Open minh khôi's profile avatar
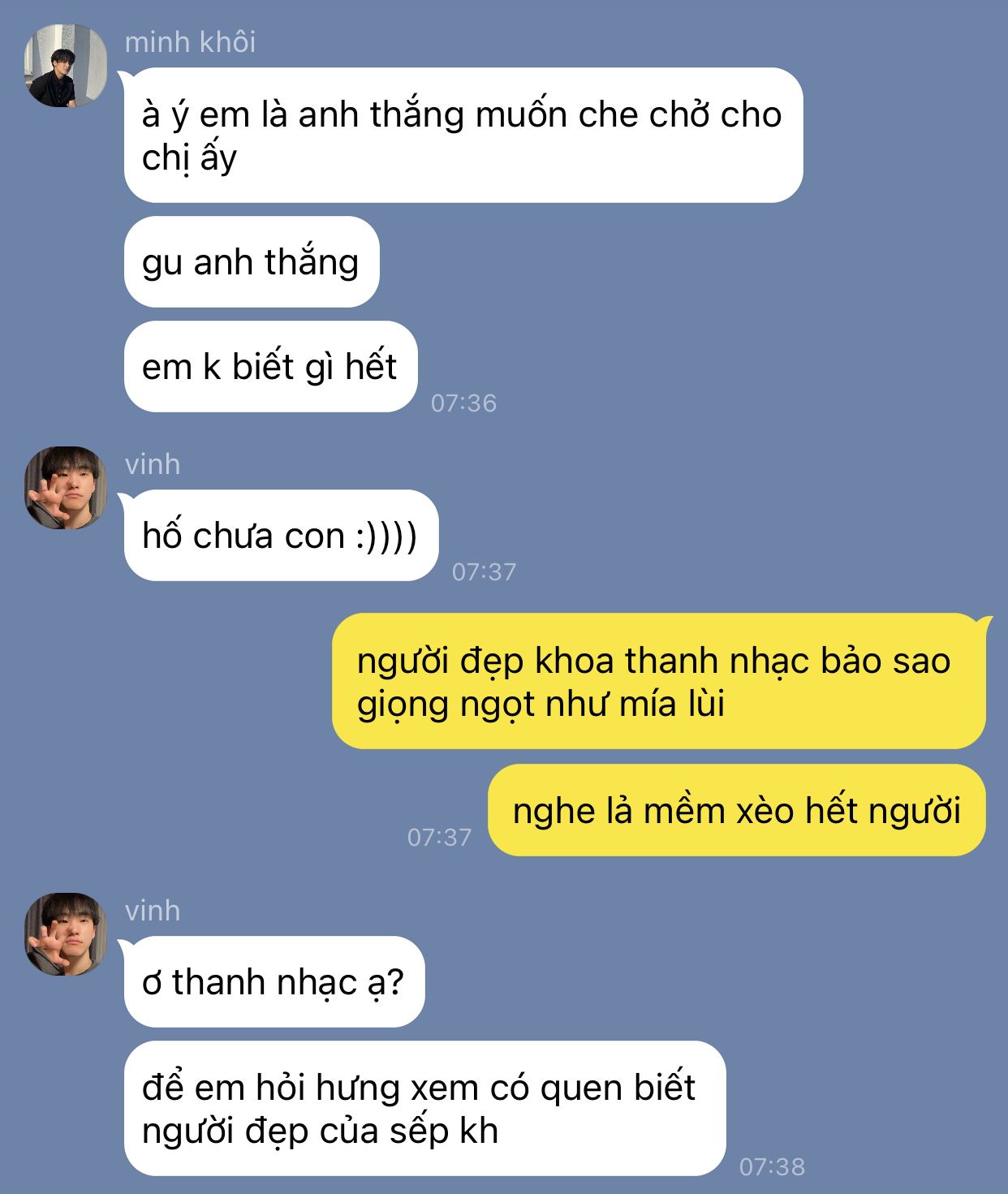Screen dimensions: 1008x1194 [x=66, y=66]
